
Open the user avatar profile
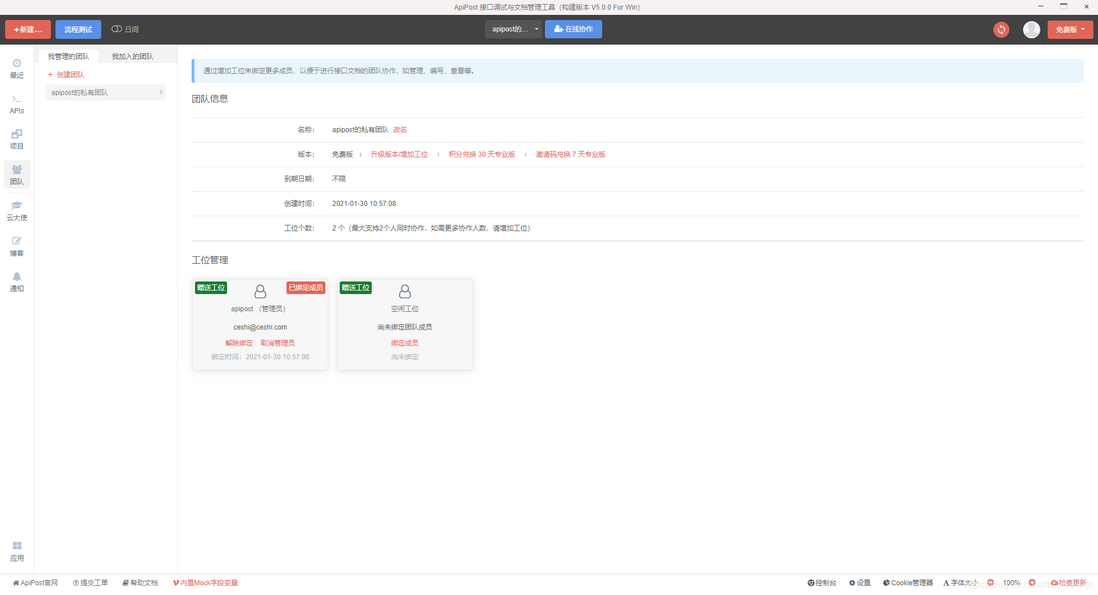click(1031, 29)
